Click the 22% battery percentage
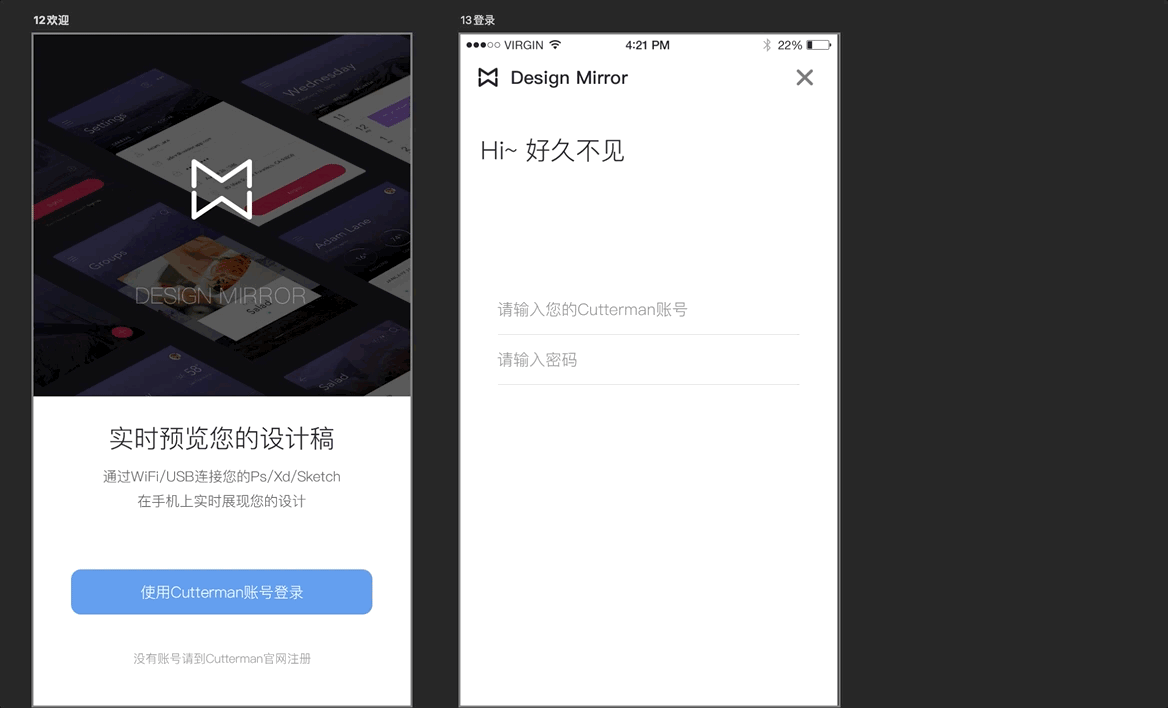 point(790,45)
